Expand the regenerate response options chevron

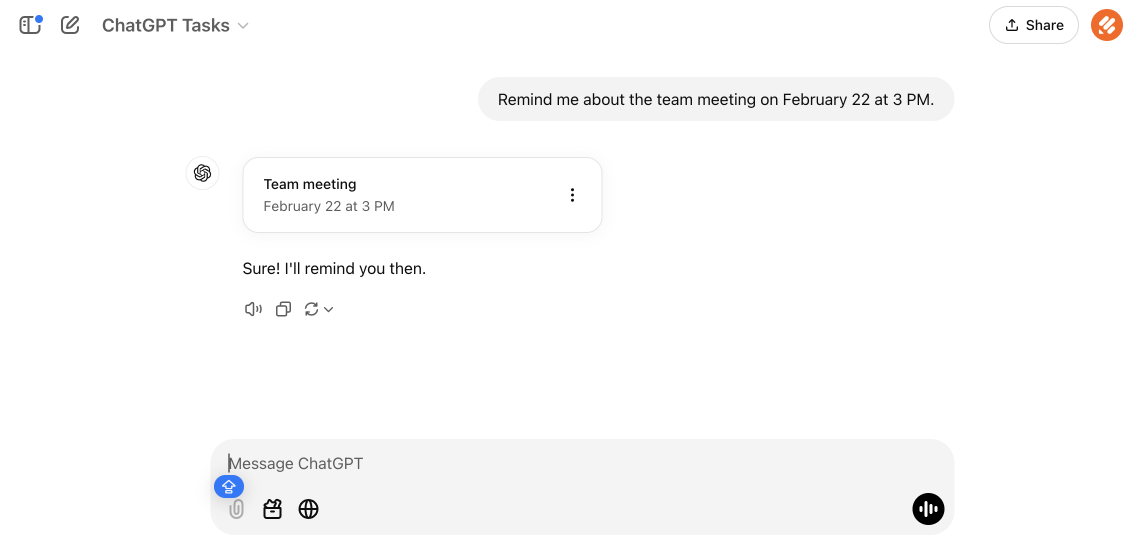point(328,310)
